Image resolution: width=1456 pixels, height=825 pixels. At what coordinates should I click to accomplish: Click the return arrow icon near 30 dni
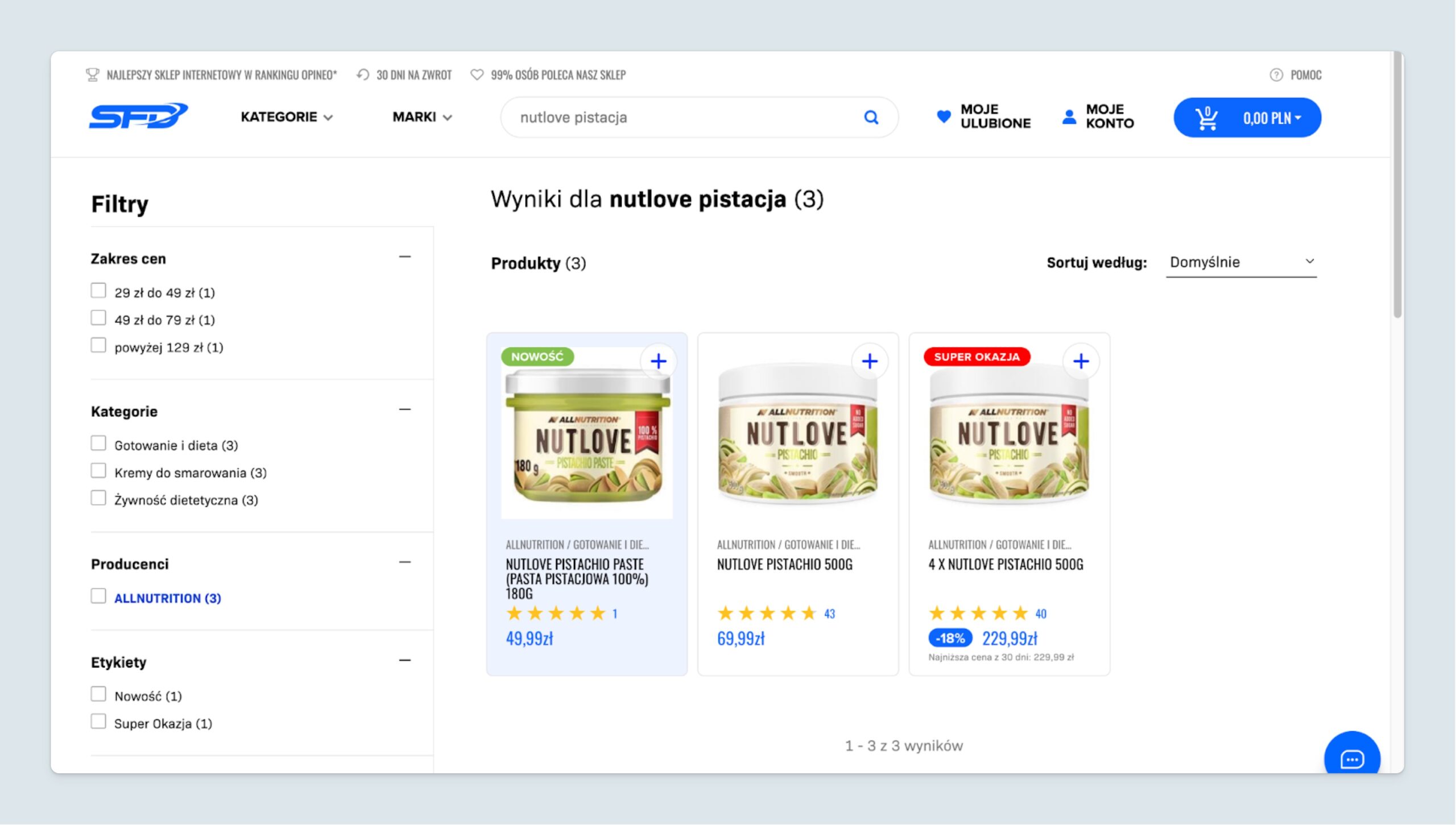coord(363,74)
